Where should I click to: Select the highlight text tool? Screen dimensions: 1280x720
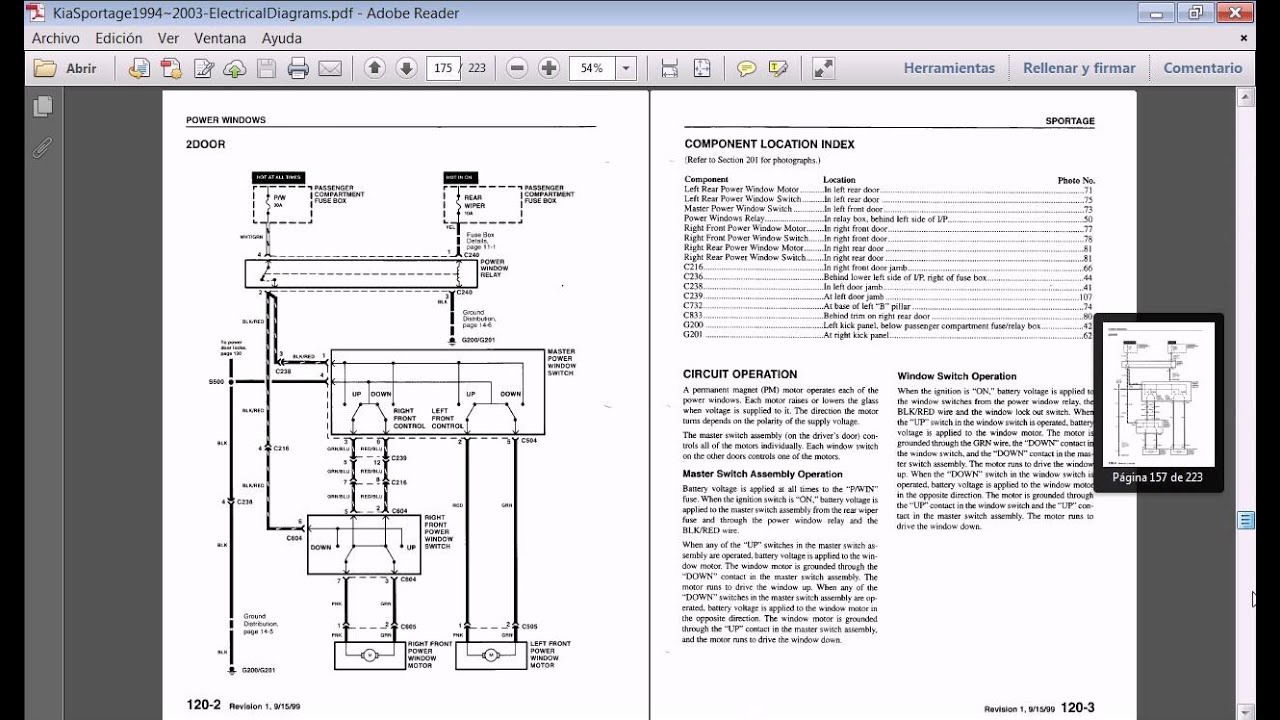coord(778,68)
